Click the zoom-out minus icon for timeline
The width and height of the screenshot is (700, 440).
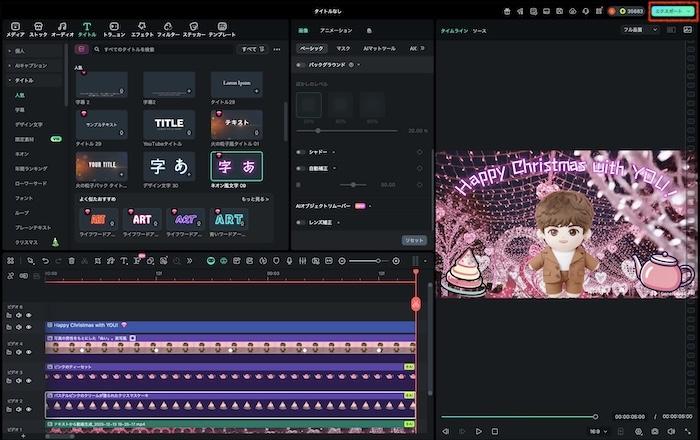[x=342, y=261]
